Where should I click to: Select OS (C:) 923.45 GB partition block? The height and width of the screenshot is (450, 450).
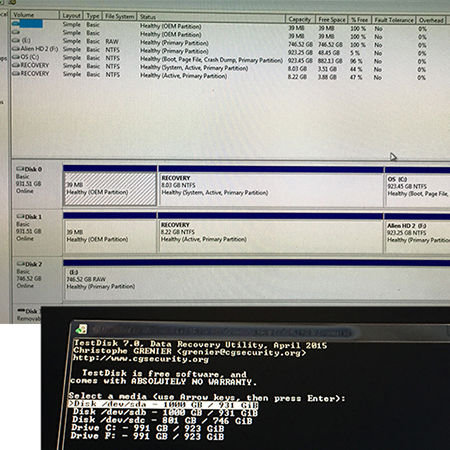point(417,187)
